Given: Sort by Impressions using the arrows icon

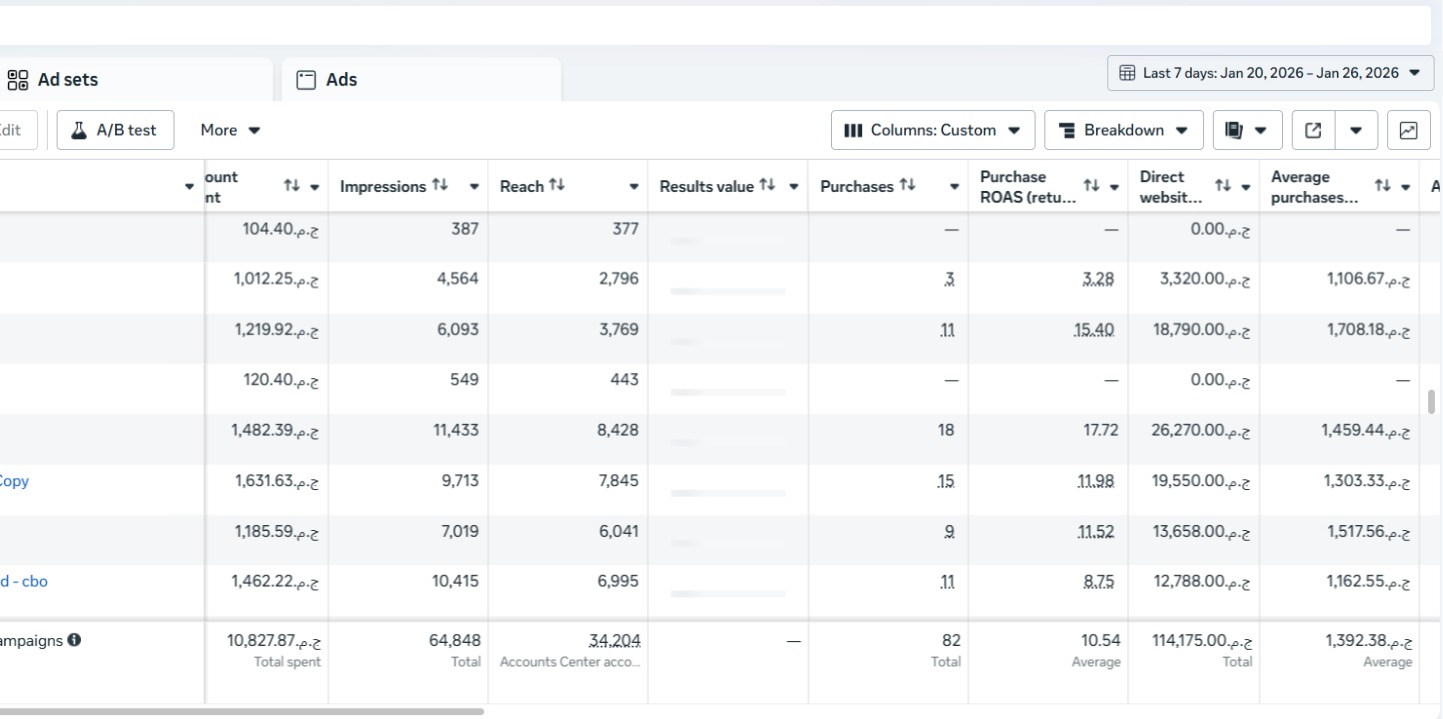Looking at the screenshot, I should (x=440, y=186).
